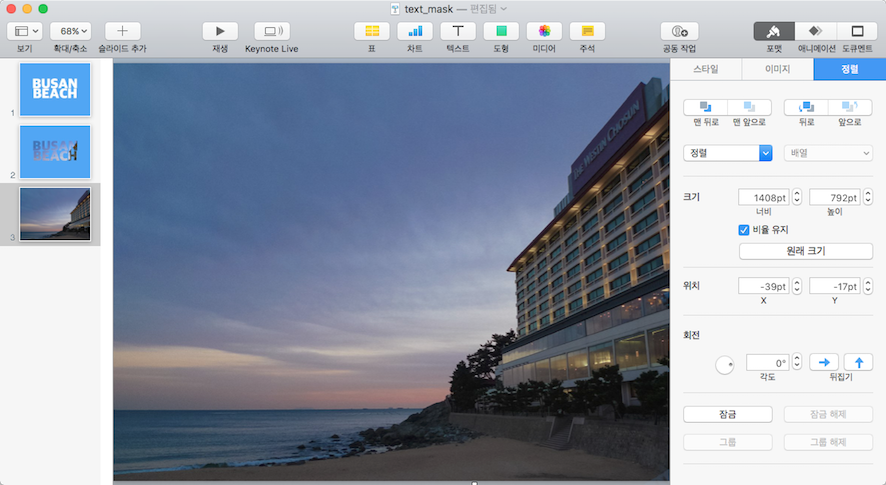Screen dimensions: 886x485
Task: Switch to the Image (이미지) tab
Action: 778,69
